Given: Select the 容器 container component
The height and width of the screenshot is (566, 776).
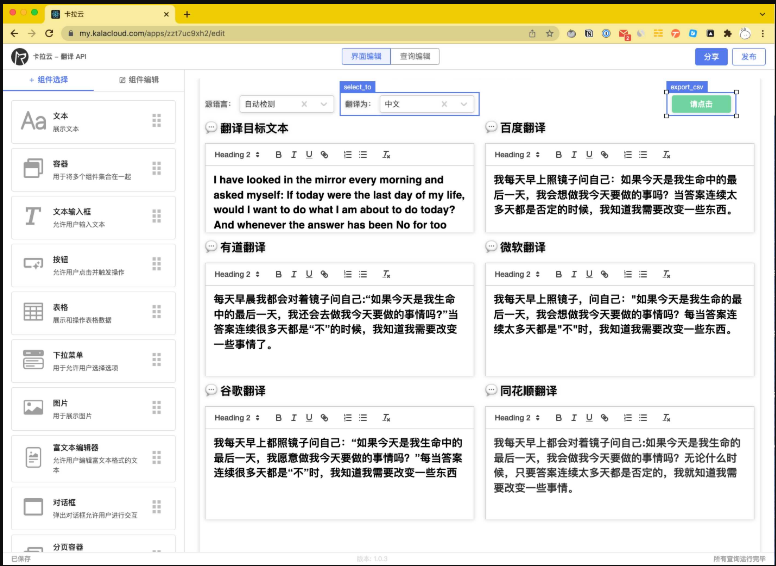Looking at the screenshot, I should coord(94,170).
